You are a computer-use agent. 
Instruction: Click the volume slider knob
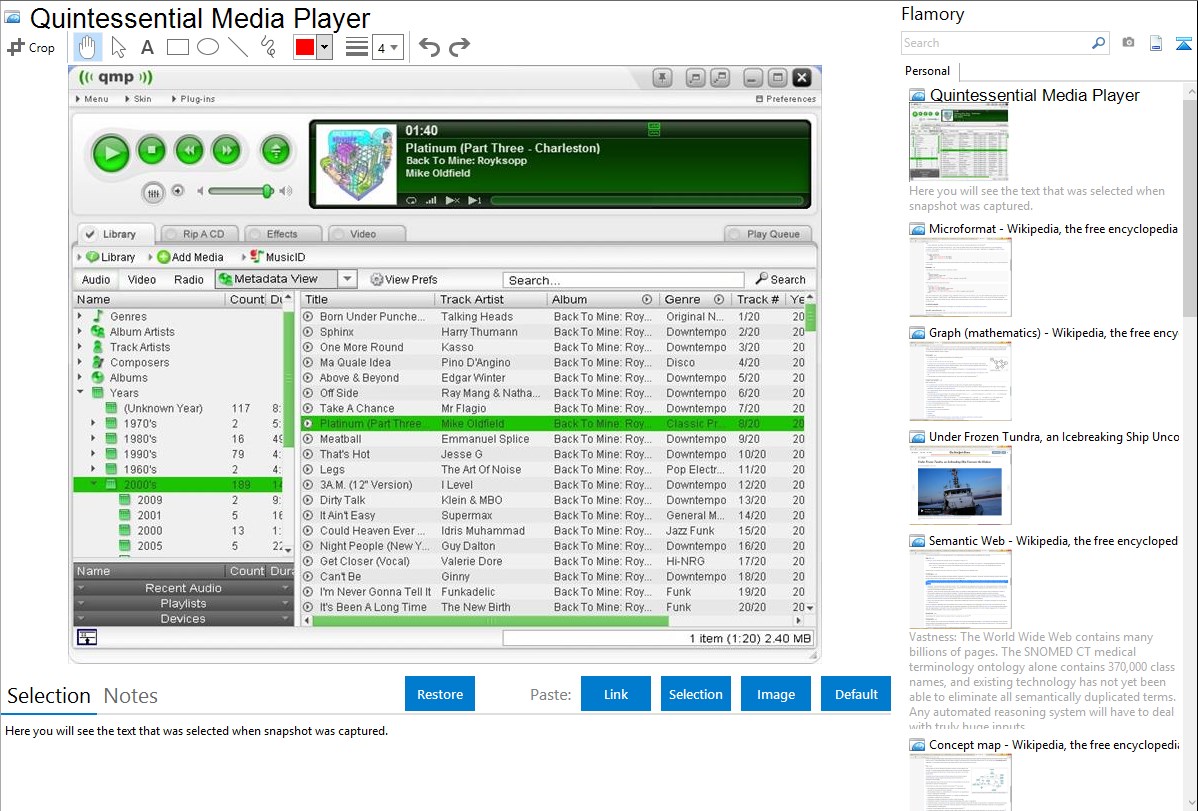pos(267,191)
